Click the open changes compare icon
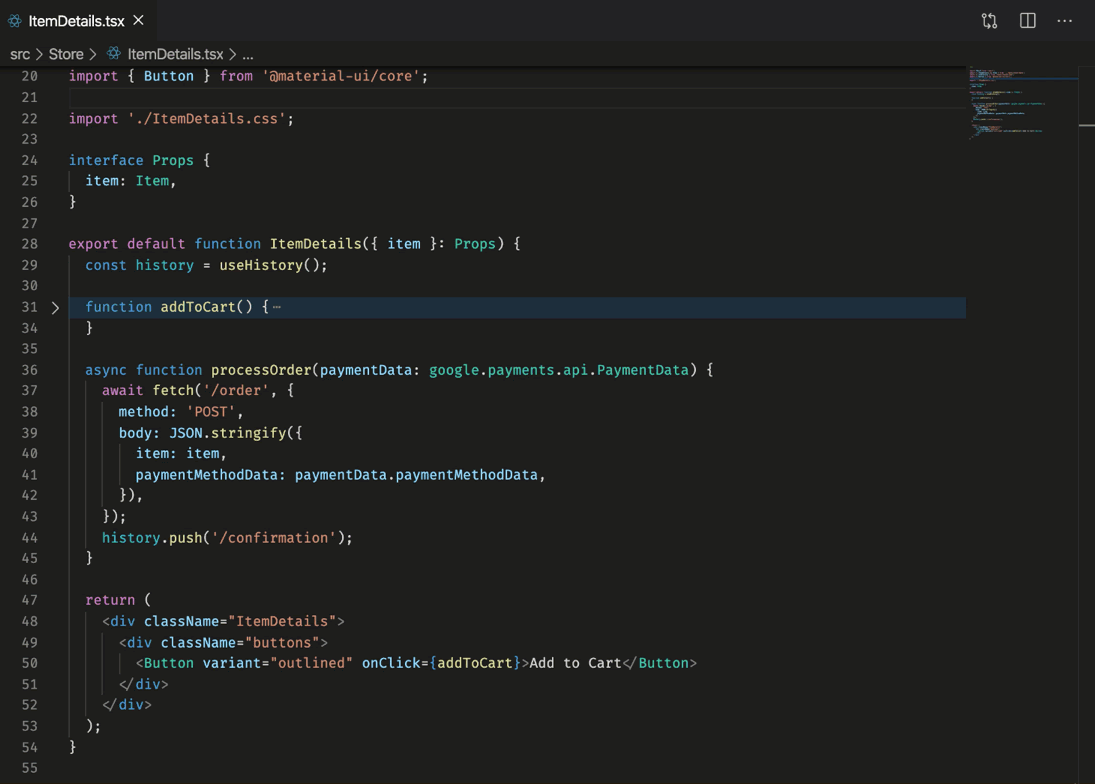The width and height of the screenshot is (1095, 784). (x=989, y=21)
